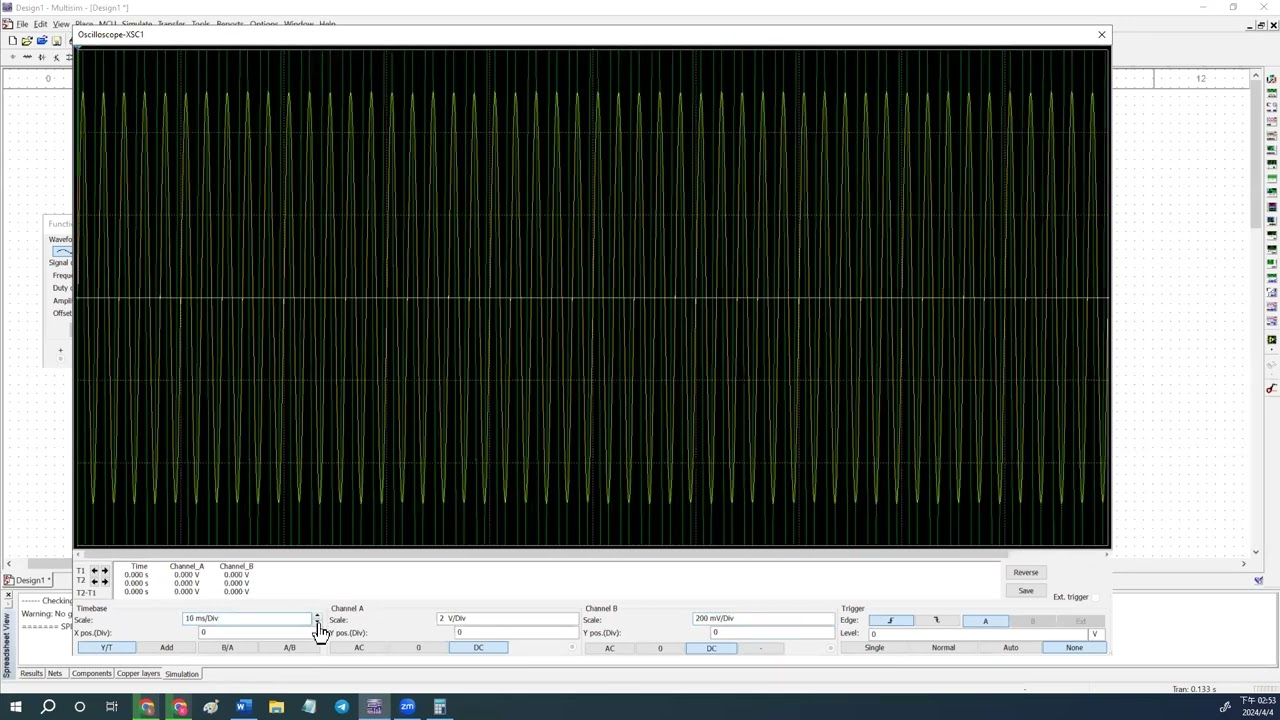Click the Reverse button

point(1025,573)
